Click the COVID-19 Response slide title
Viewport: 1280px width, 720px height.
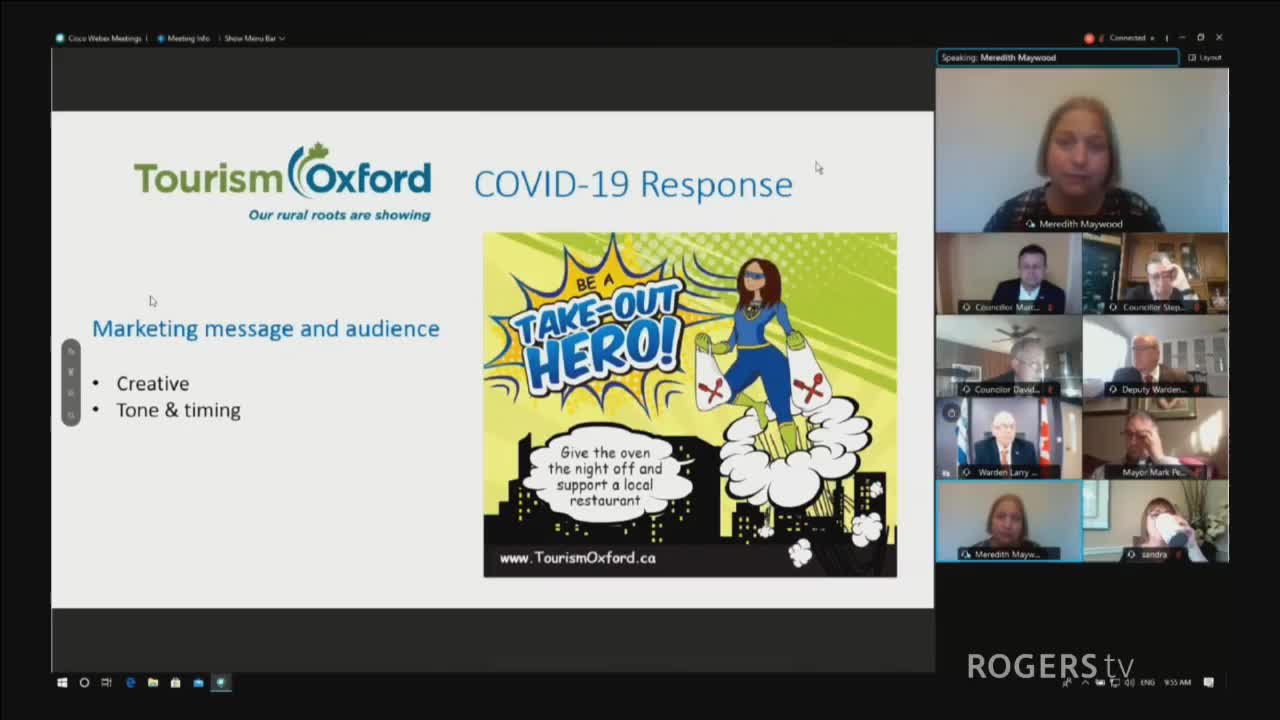633,184
